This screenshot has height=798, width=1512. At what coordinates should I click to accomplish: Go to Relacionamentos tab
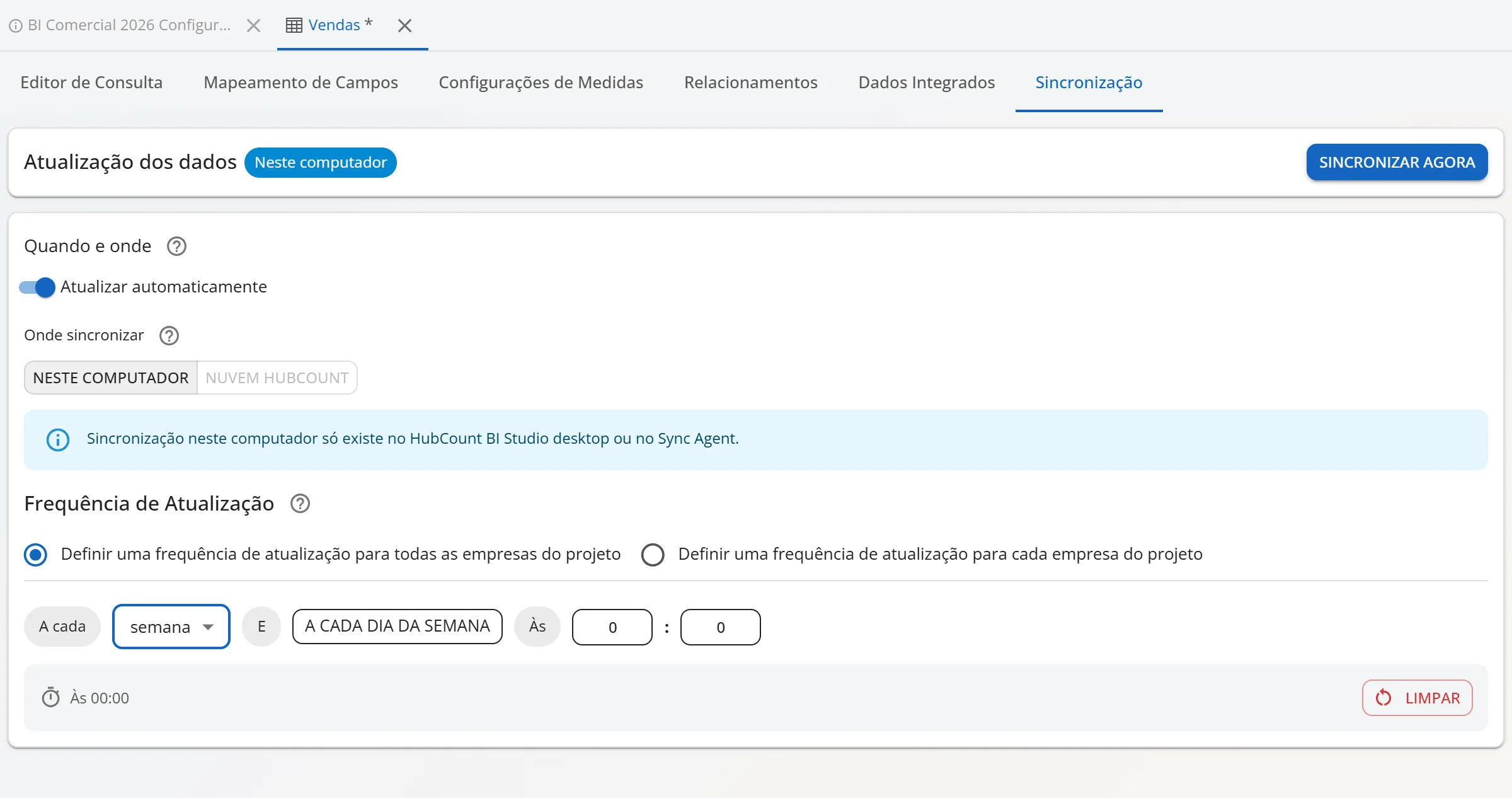click(750, 82)
